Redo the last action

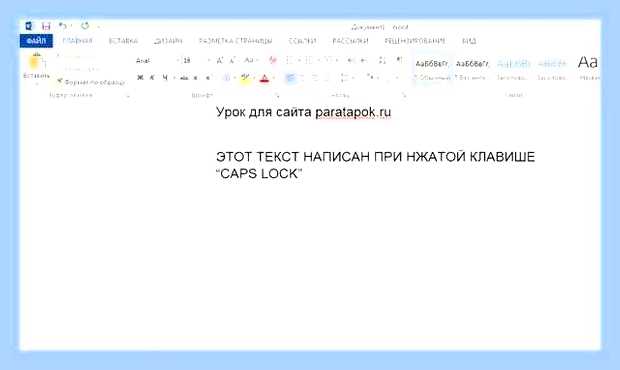pyautogui.click(x=85, y=26)
